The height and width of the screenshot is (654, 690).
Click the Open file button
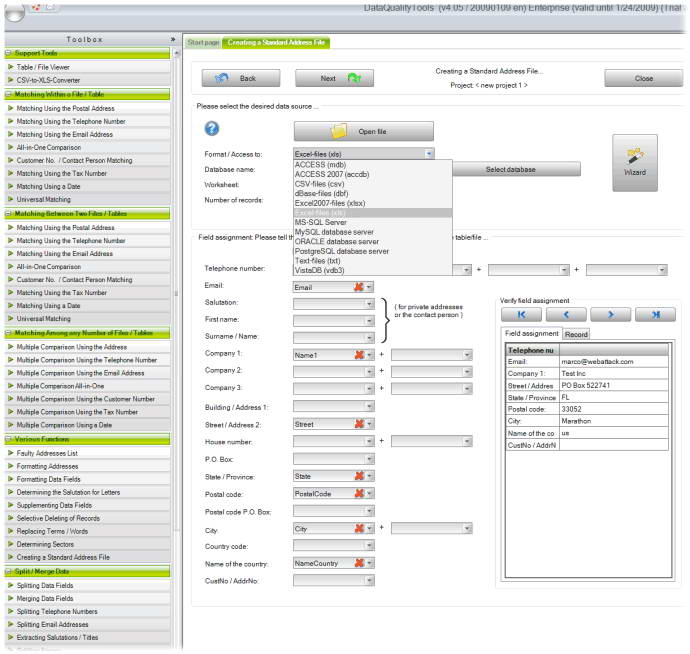click(363, 131)
